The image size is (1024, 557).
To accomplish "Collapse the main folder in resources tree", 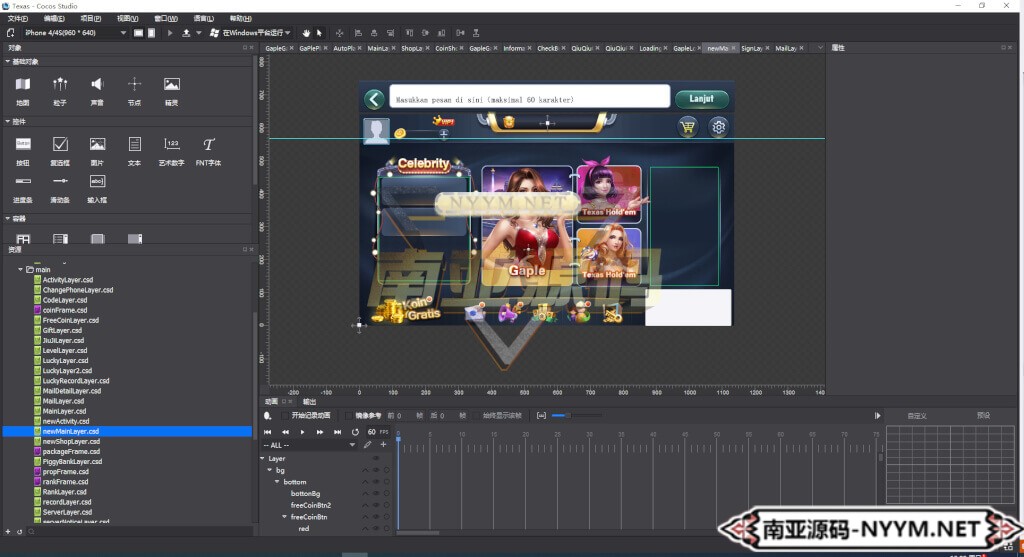I will 20,270.
